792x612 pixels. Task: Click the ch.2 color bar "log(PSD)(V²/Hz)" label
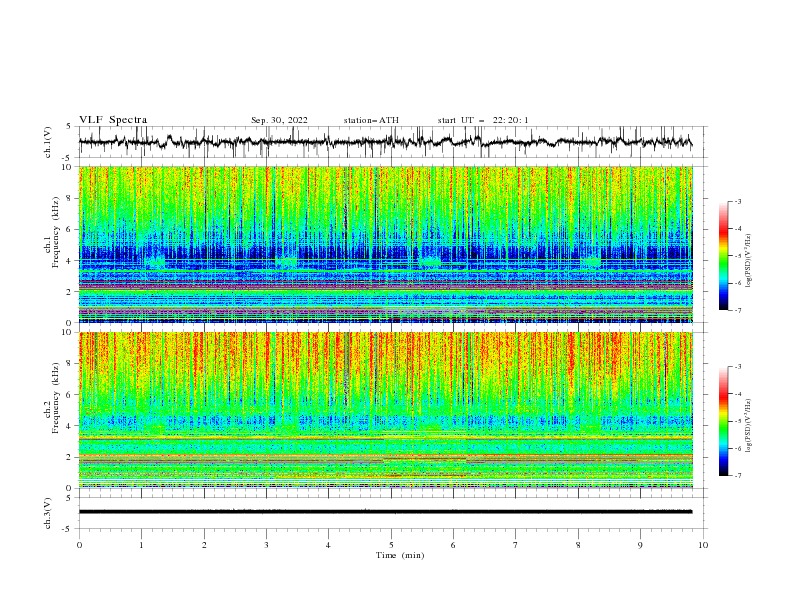[x=749, y=425]
